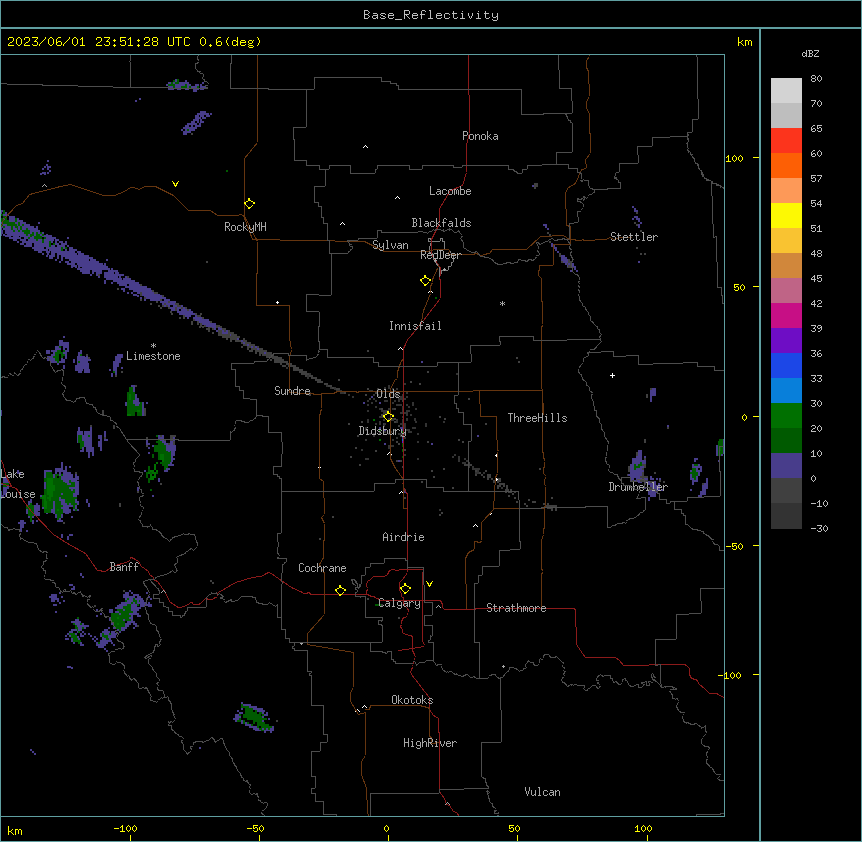Click the Blackfalds city label
This screenshot has width=862, height=842.
[x=441, y=223]
